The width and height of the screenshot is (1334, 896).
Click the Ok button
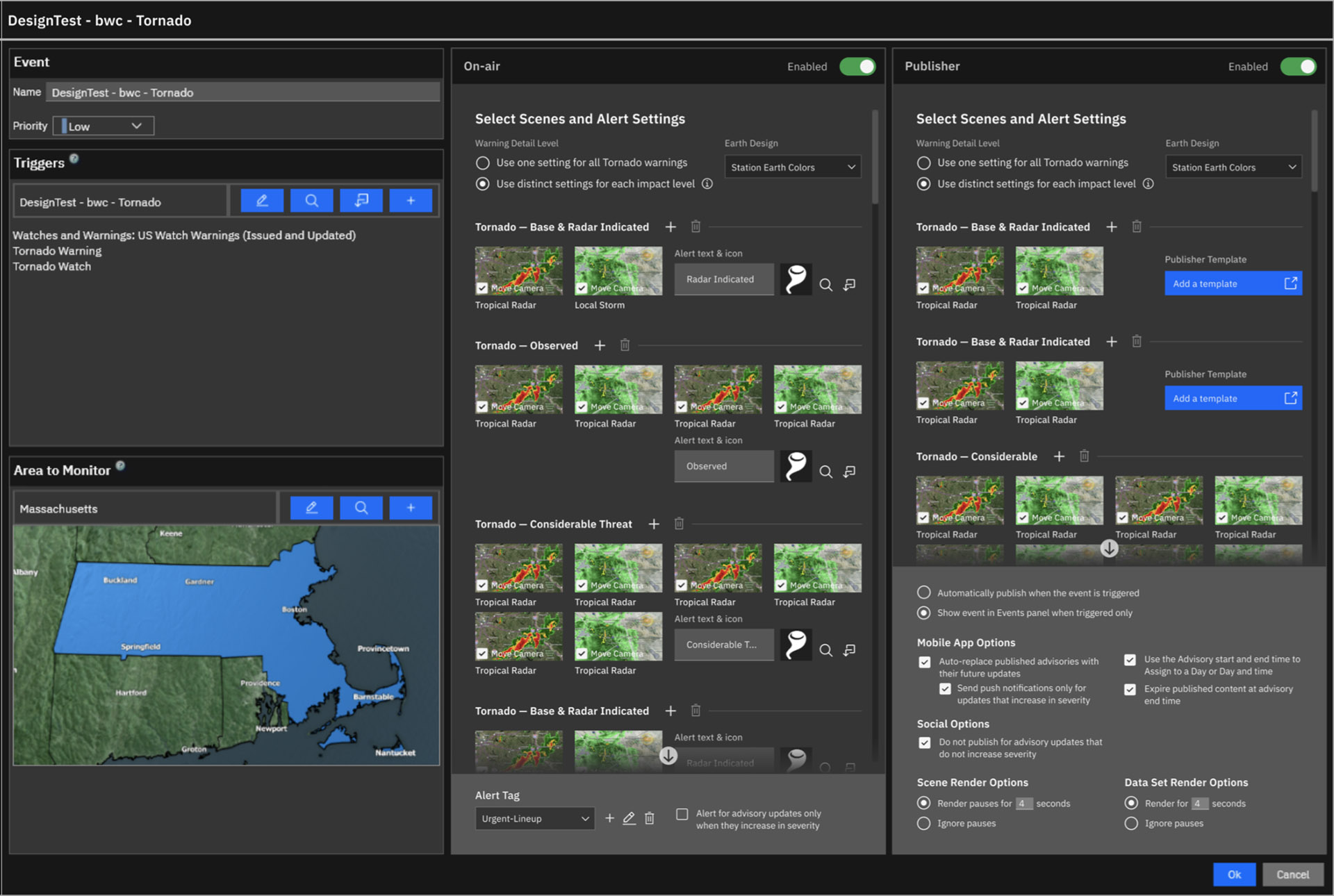pos(1234,874)
